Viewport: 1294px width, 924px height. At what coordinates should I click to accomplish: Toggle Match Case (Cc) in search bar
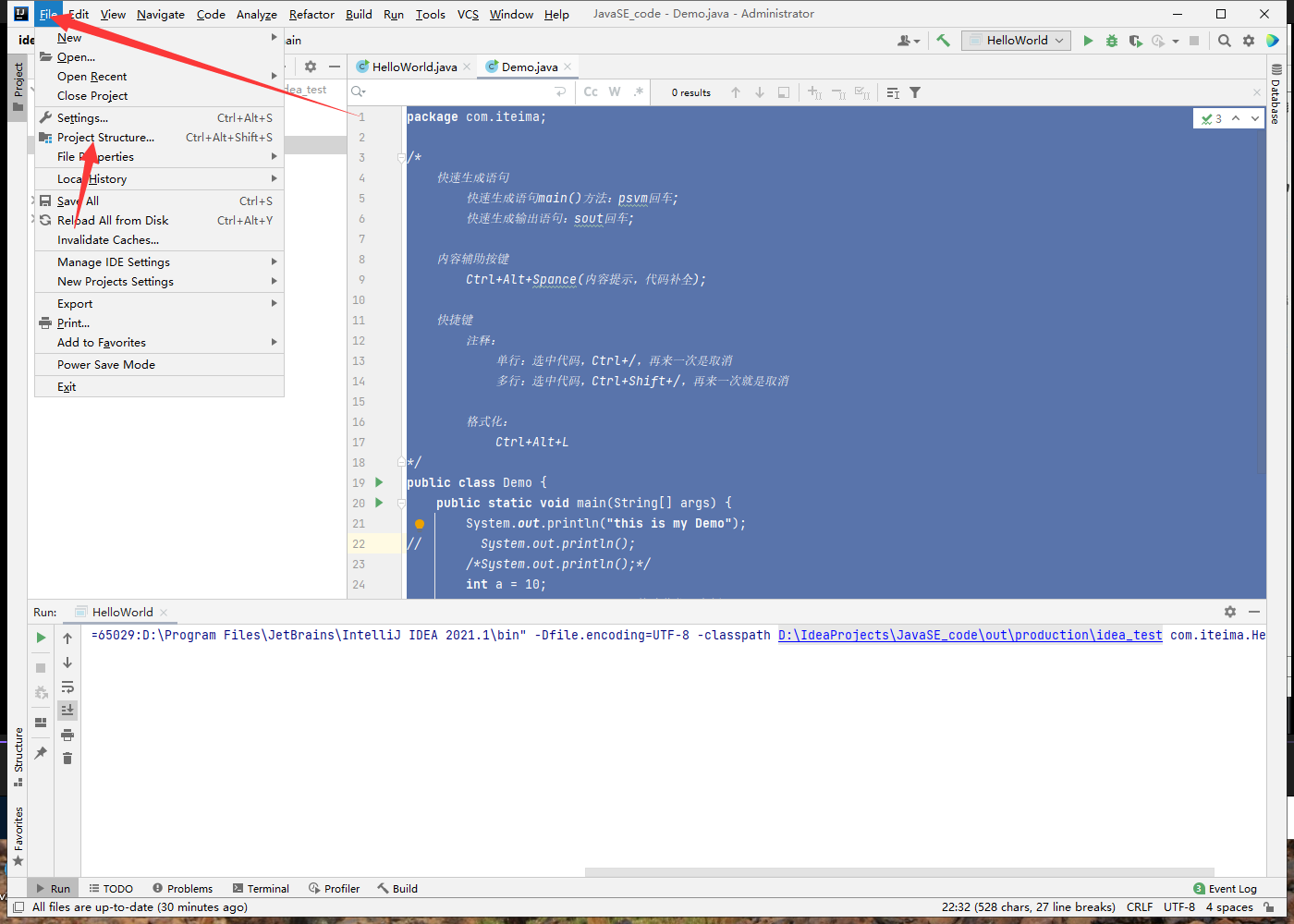(591, 92)
